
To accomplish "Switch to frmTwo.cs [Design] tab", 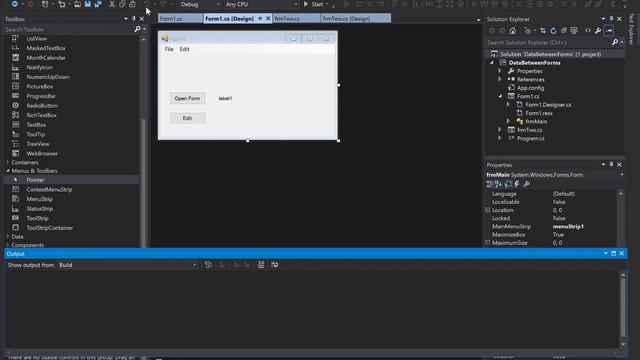I will (356, 19).
